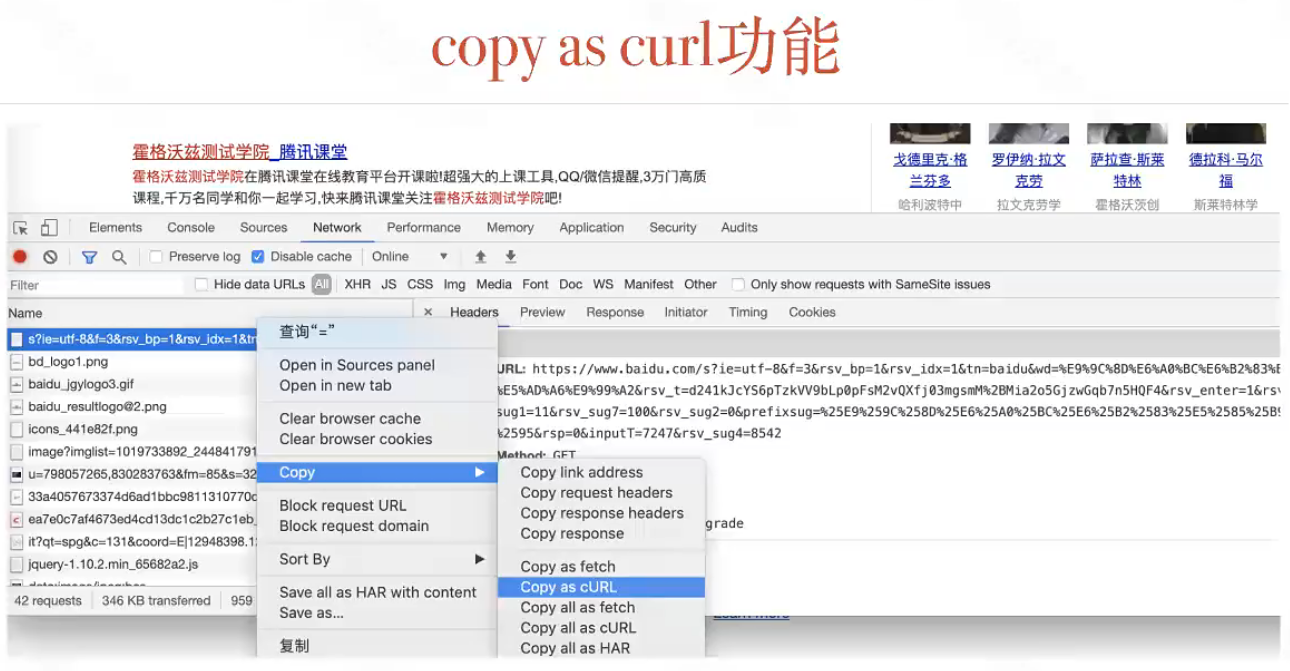1290x671 pixels.
Task: Open the Security panel tab
Action: [x=673, y=228]
